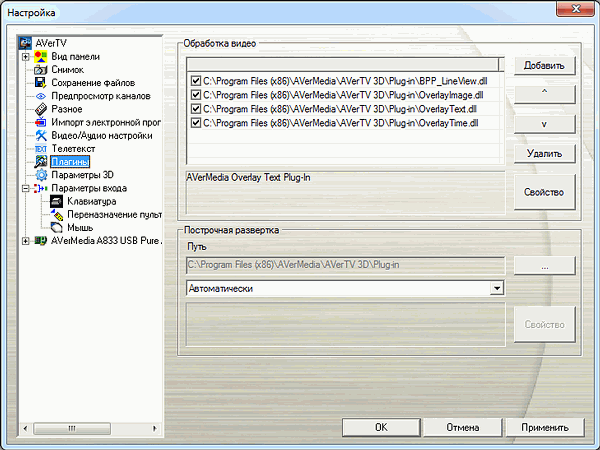The height and width of the screenshot is (450, 600).
Task: Select the OverlayTime.dll path row
Action: pyautogui.click(x=341, y=123)
